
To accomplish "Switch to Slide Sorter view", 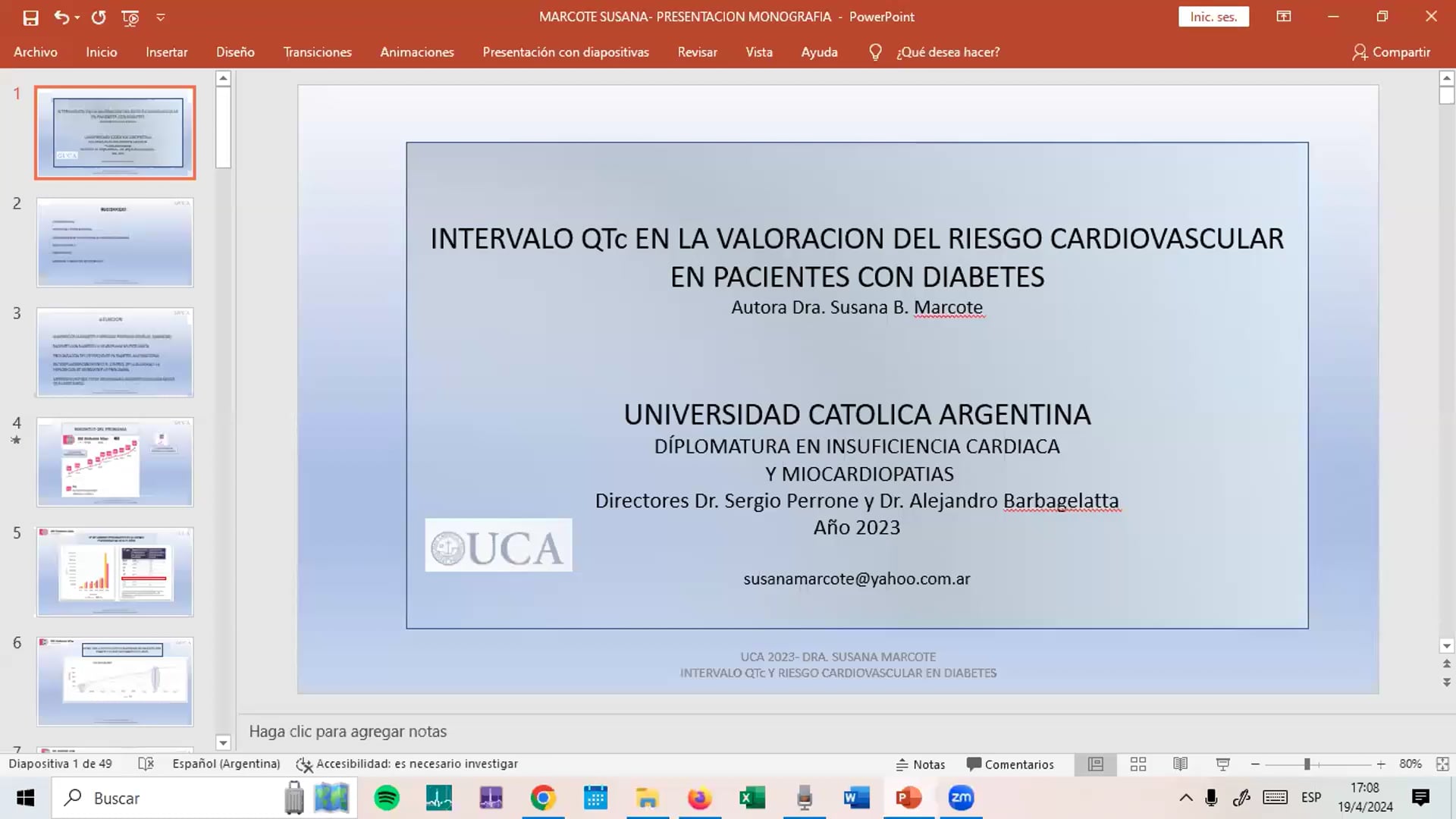I will click(1137, 764).
